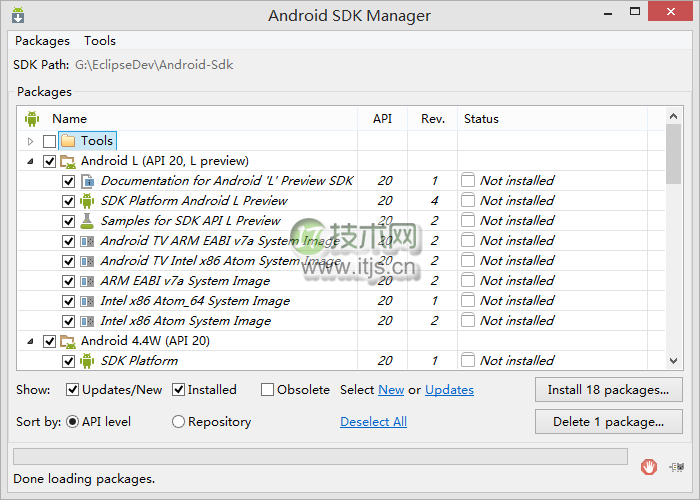
Task: Click the Android 4.4W folder icon
Action: (68, 342)
